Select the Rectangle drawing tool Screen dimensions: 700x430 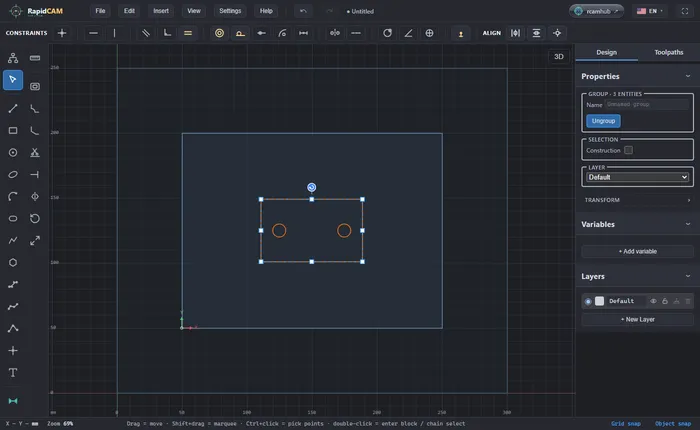[x=13, y=130]
